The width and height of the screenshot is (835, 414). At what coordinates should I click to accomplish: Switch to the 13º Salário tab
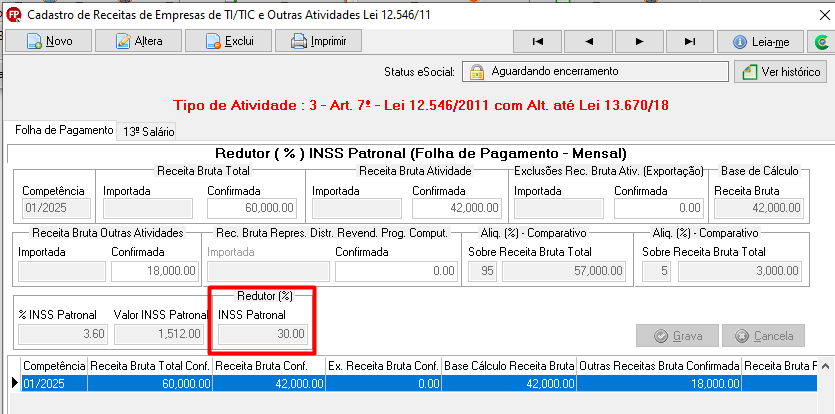(x=148, y=132)
